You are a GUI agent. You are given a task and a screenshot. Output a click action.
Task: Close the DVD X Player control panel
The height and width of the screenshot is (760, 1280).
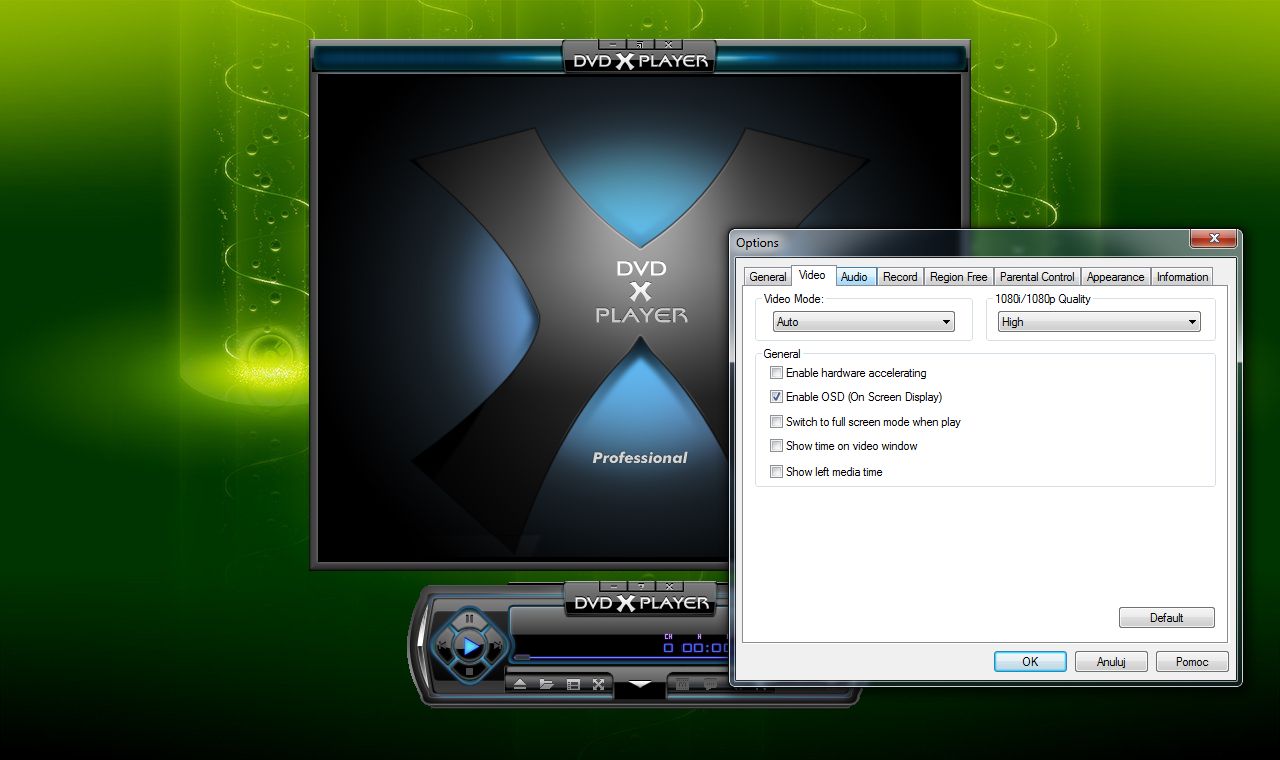click(x=667, y=586)
